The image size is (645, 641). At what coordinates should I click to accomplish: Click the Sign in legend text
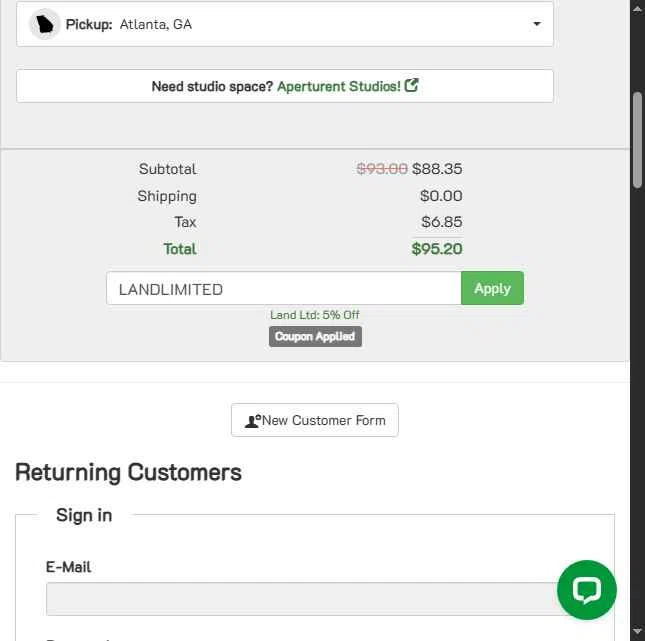coord(84,515)
